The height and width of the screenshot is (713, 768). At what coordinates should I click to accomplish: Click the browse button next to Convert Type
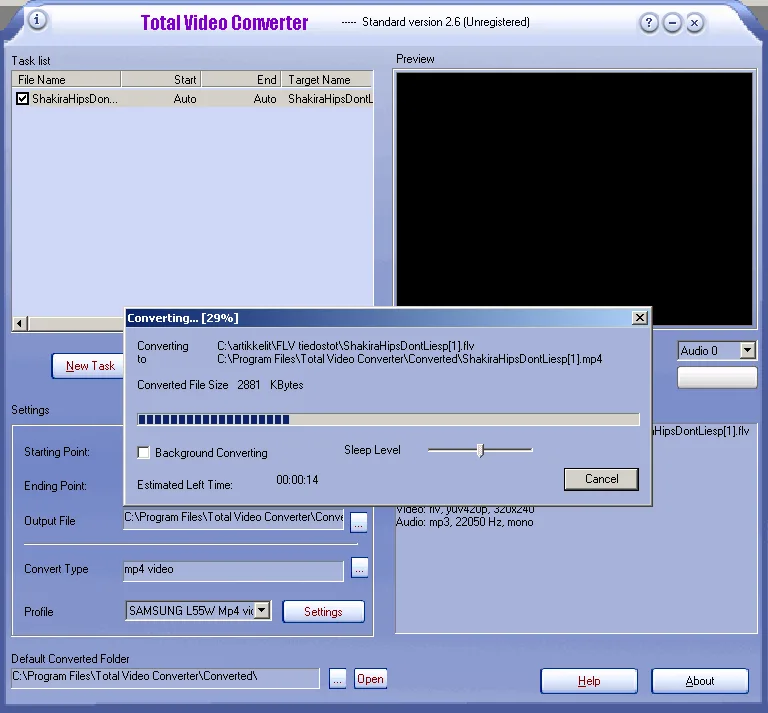coord(360,568)
